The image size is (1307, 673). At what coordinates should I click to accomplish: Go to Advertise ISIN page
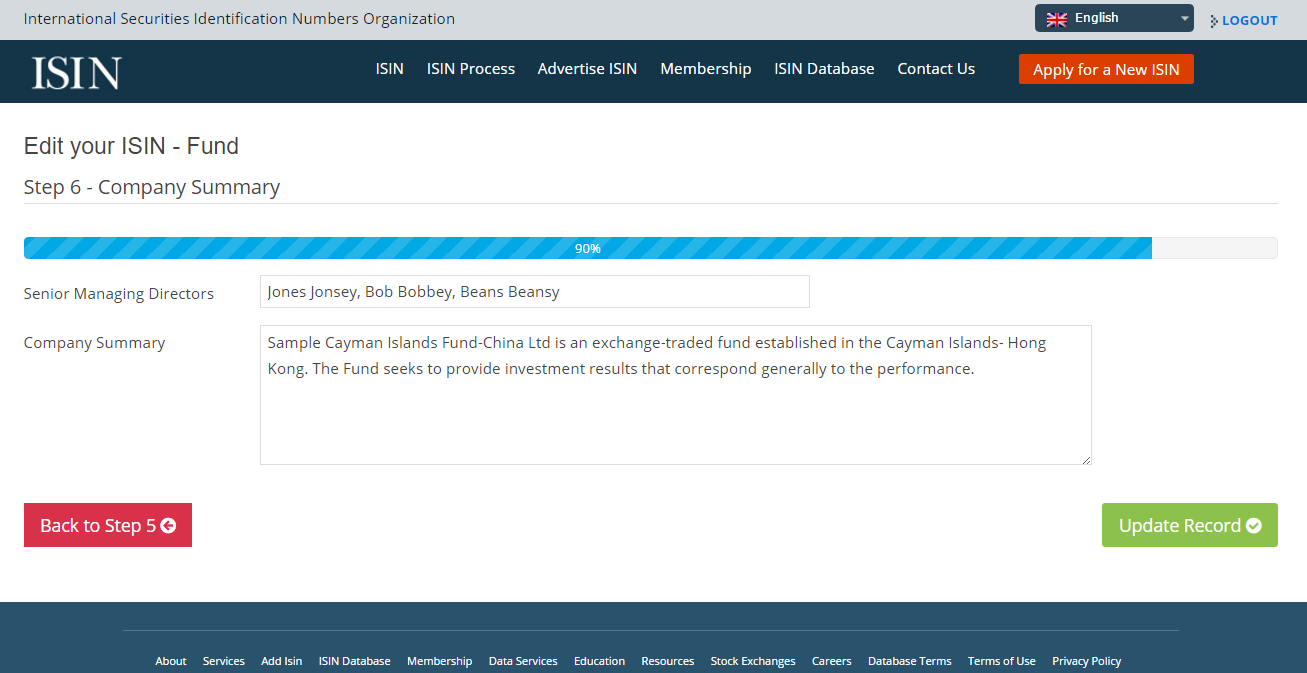pyautogui.click(x=587, y=69)
